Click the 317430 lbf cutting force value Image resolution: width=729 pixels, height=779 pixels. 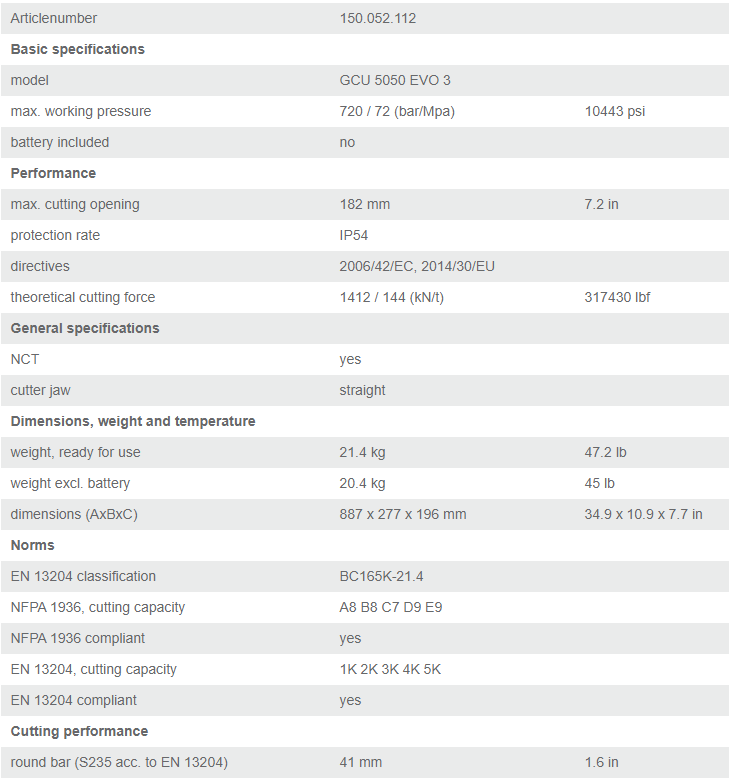617,297
